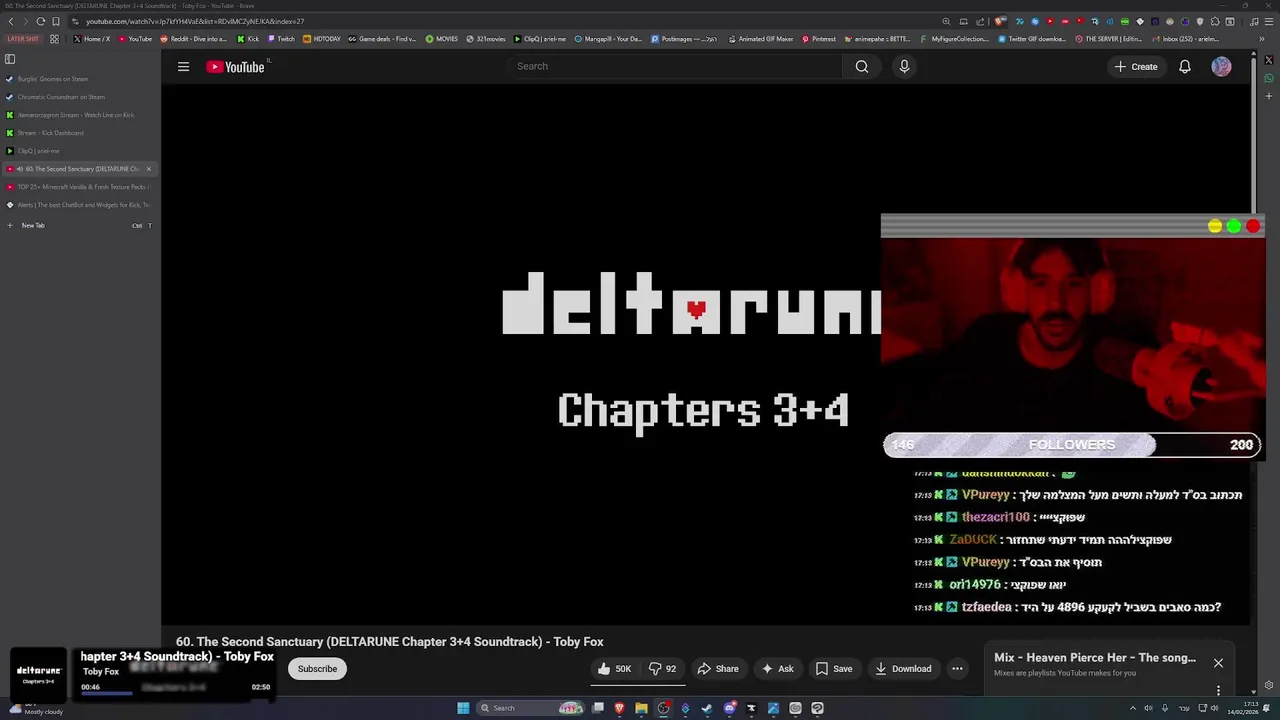Subscribe to the Toby Fox channel
The height and width of the screenshot is (720, 1280).
click(317, 669)
